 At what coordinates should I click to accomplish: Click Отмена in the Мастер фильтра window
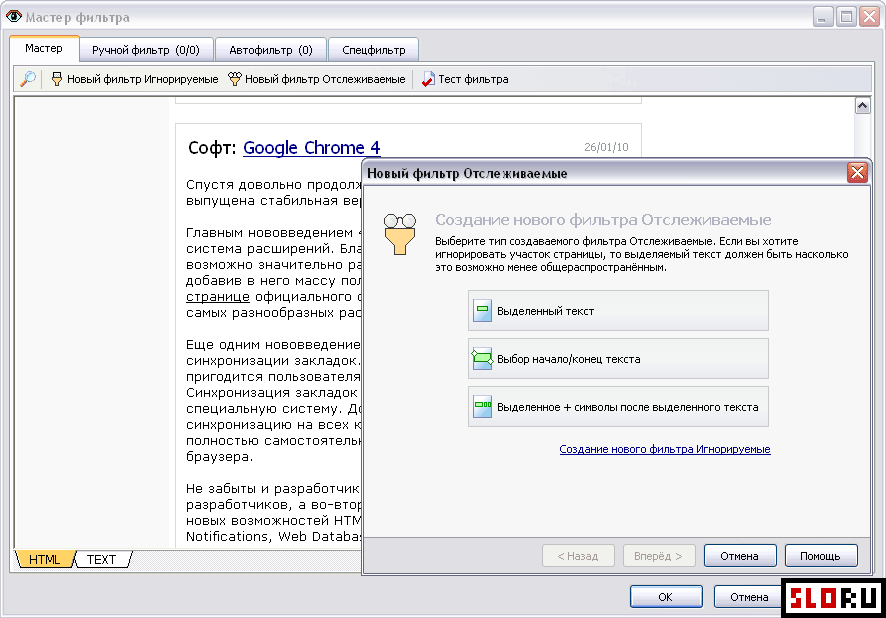(x=749, y=597)
